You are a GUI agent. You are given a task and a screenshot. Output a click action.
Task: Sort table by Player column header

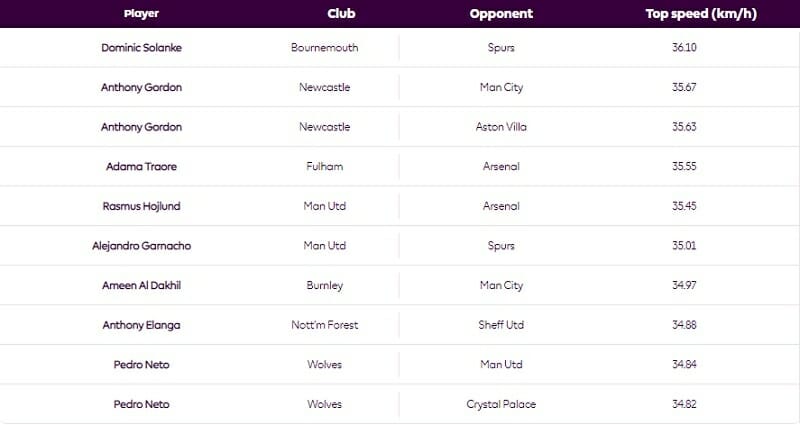point(141,14)
